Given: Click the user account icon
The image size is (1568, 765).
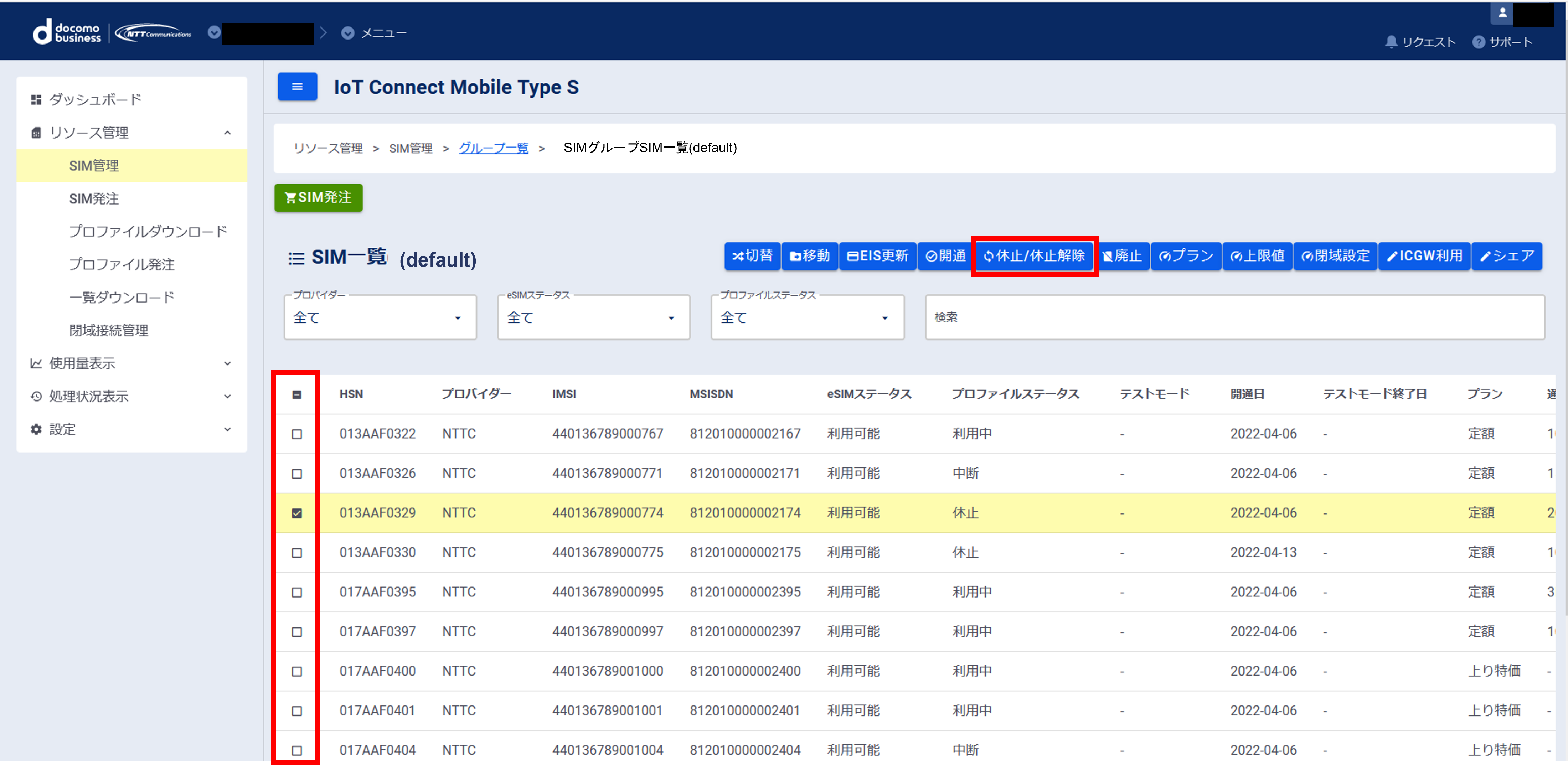Looking at the screenshot, I should 1502,13.
